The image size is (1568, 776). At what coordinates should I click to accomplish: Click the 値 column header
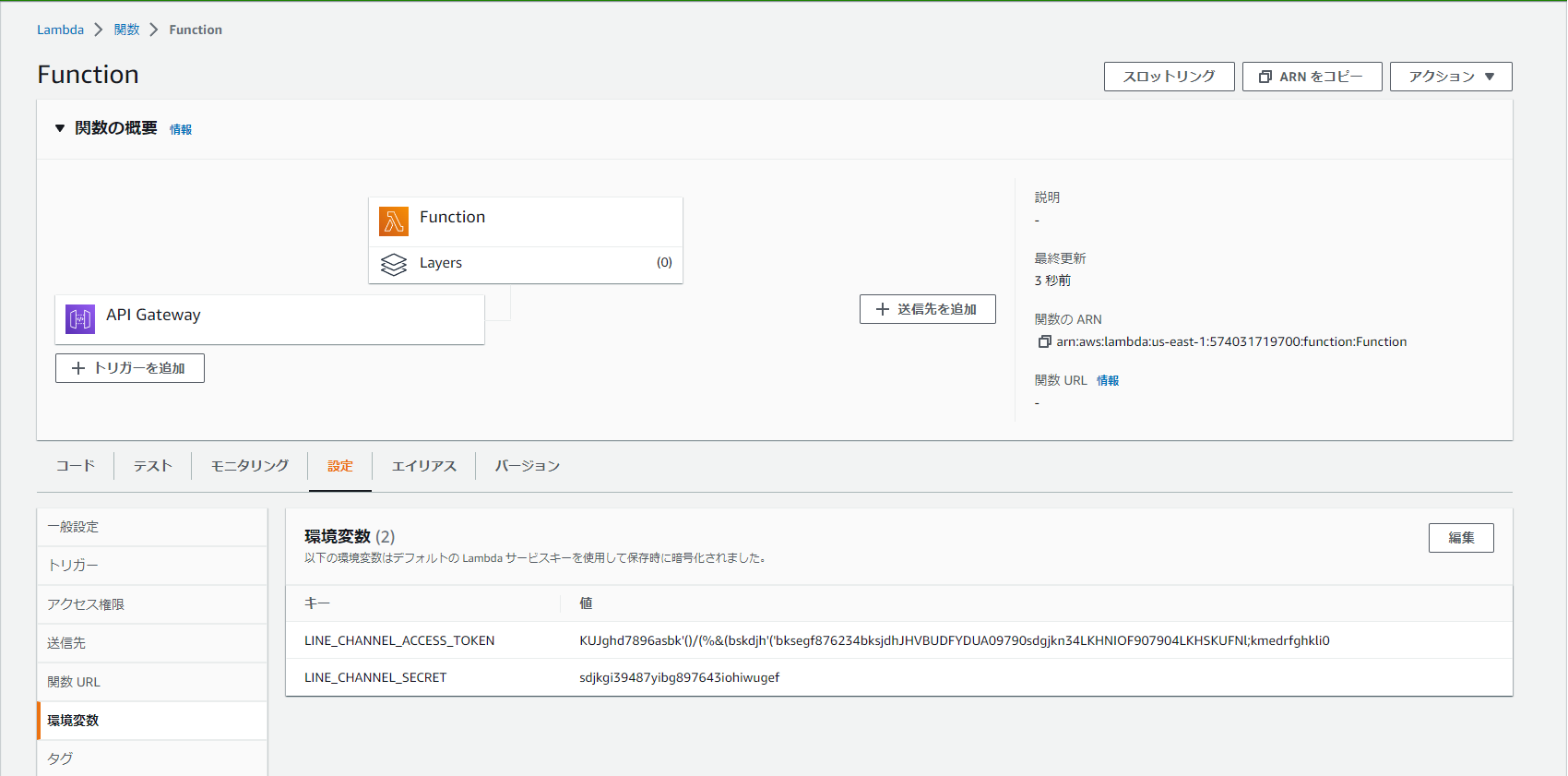(586, 603)
